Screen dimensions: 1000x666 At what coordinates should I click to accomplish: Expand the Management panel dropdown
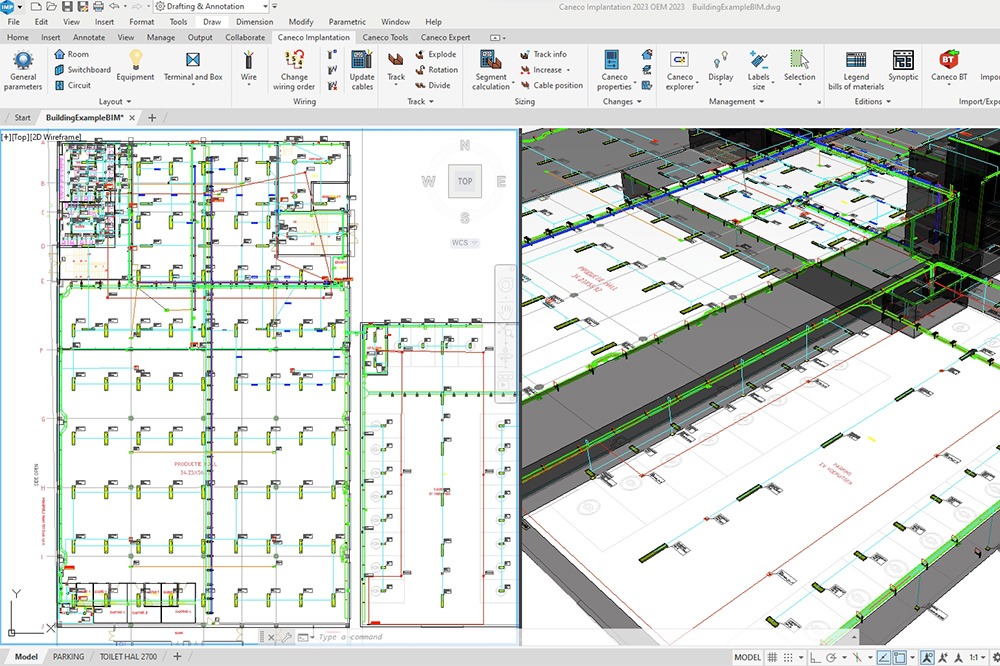coord(736,101)
